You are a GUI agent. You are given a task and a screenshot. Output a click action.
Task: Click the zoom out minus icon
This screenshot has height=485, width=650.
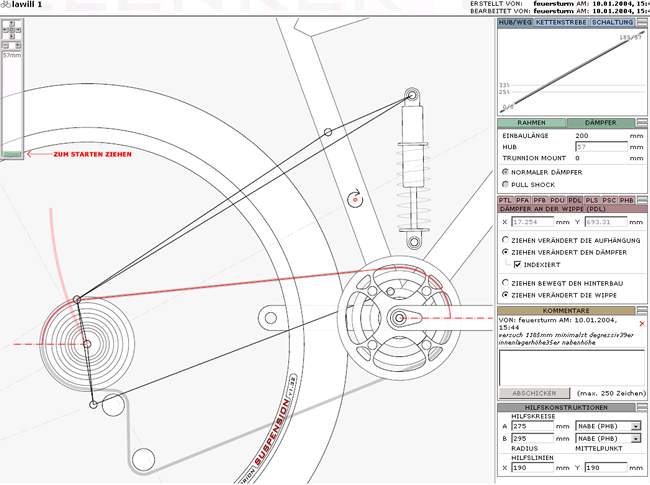tap(5, 45)
